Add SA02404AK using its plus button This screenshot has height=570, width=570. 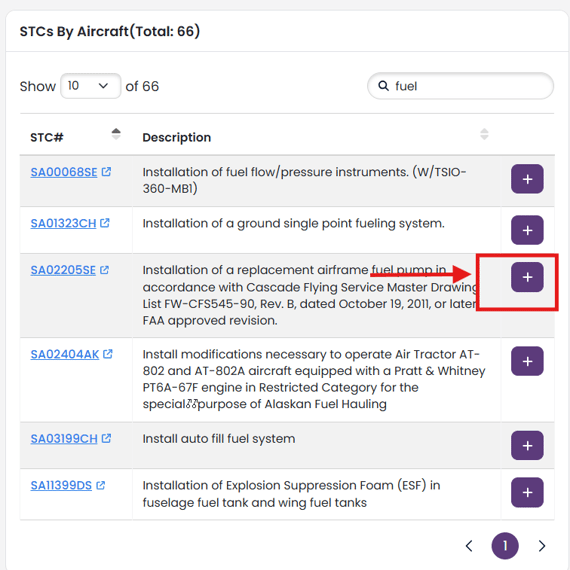[527, 361]
